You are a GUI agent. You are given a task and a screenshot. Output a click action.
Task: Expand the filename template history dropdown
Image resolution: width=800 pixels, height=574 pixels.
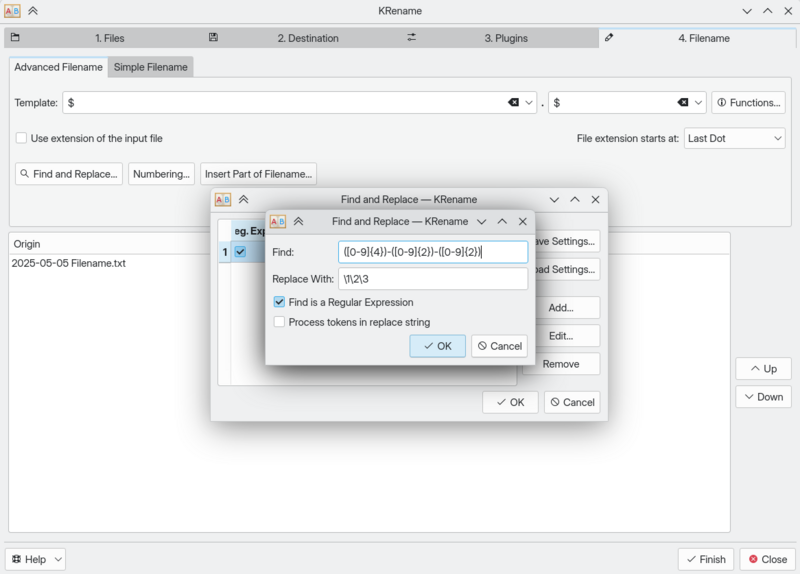[x=529, y=103]
